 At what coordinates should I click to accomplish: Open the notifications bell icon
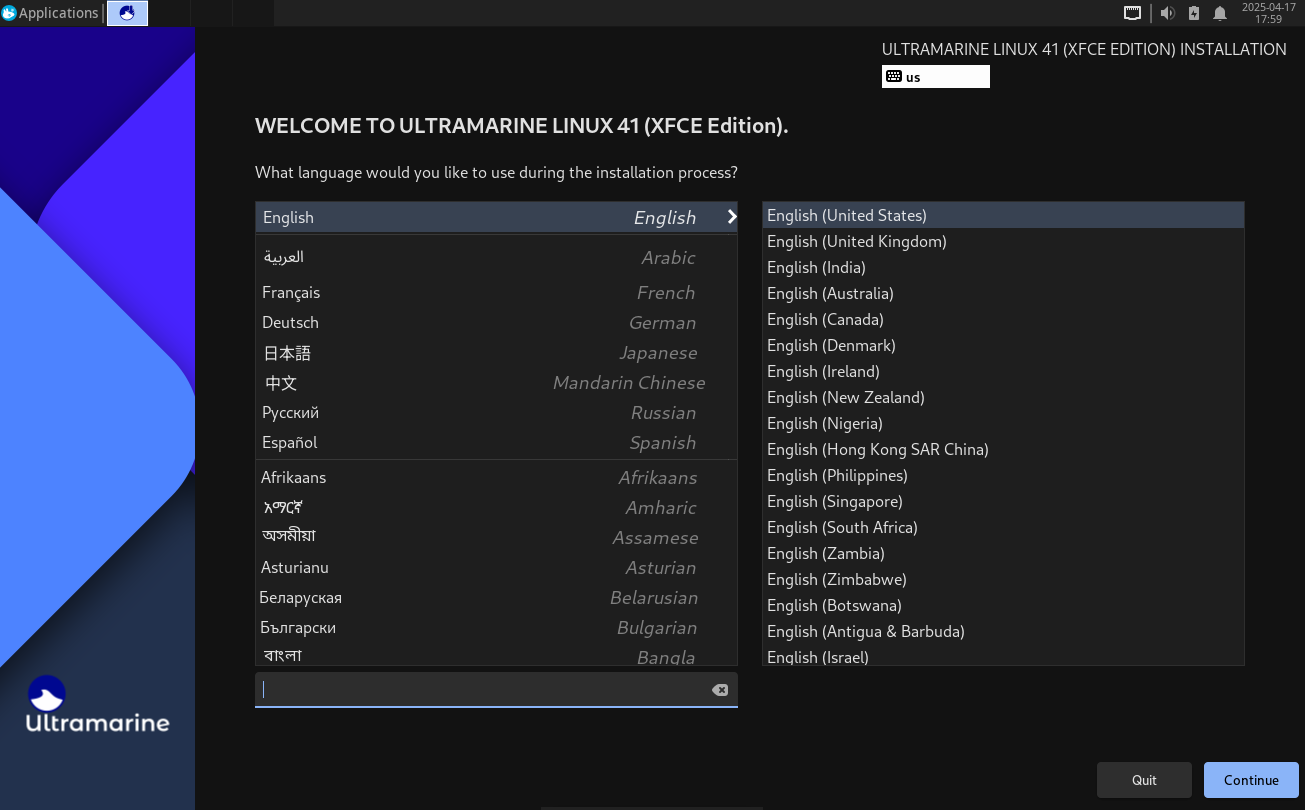pyautogui.click(x=1220, y=13)
